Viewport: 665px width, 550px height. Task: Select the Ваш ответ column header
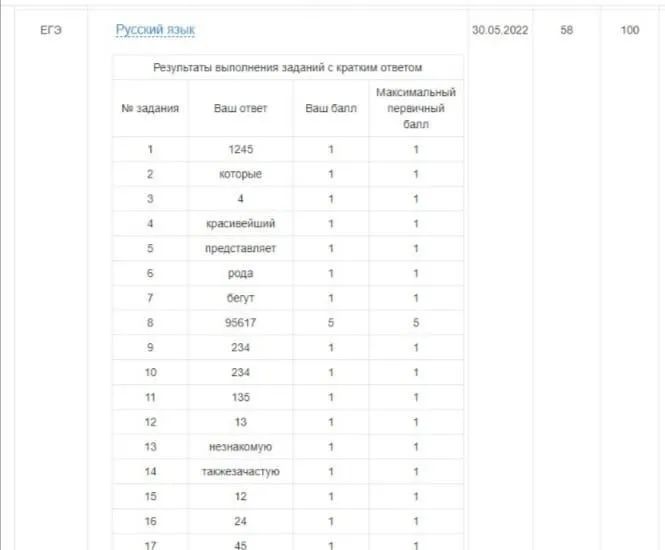[x=240, y=108]
